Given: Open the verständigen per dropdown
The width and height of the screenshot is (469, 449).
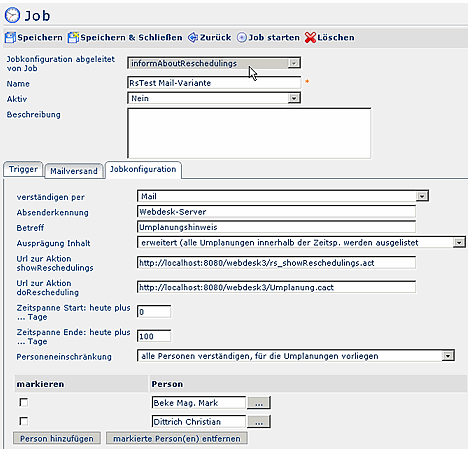Looking at the screenshot, I should [x=422, y=196].
